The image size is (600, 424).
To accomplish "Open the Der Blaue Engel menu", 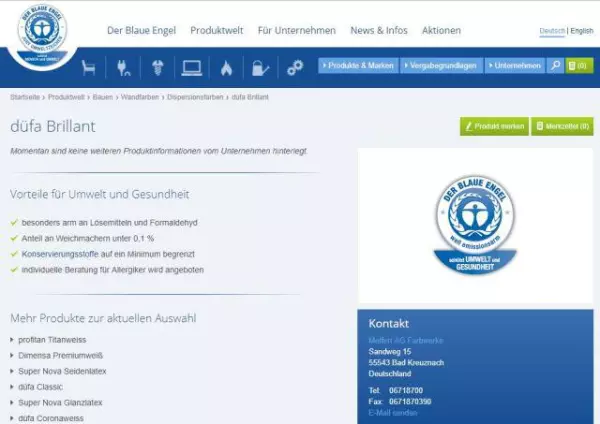I will pyautogui.click(x=141, y=30).
